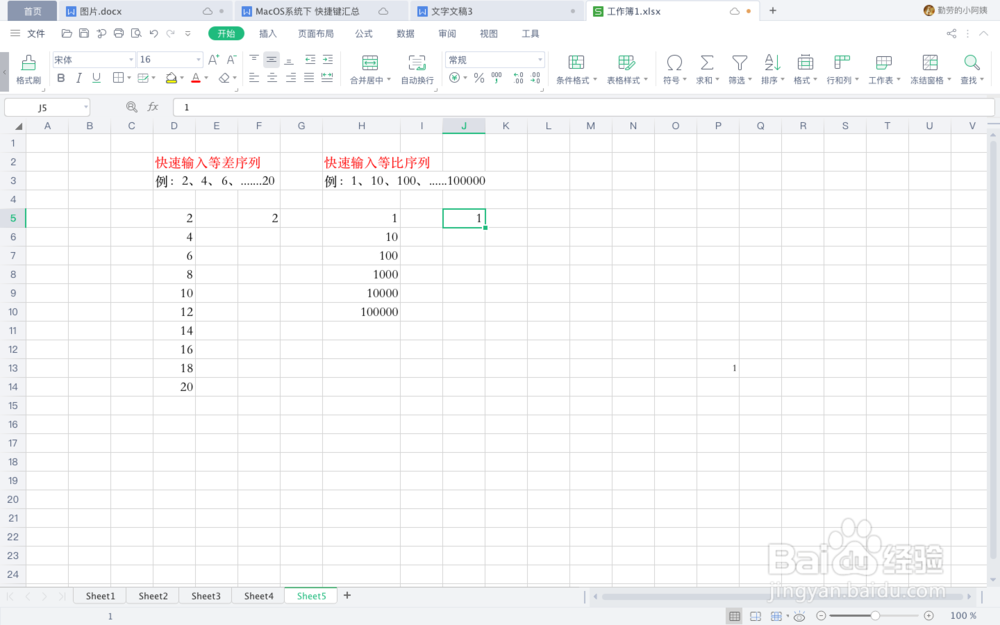Click the Find (查找) button
The height and width of the screenshot is (625, 1000).
pyautogui.click(x=972, y=69)
